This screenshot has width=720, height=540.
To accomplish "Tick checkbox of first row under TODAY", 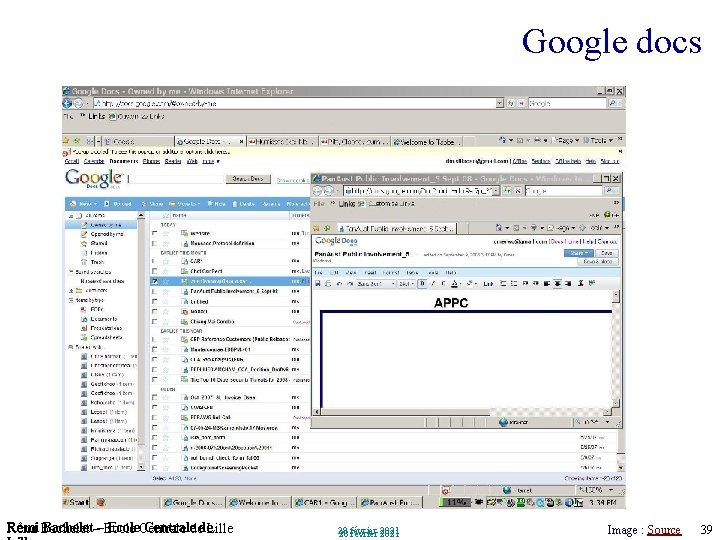I will [x=155, y=233].
